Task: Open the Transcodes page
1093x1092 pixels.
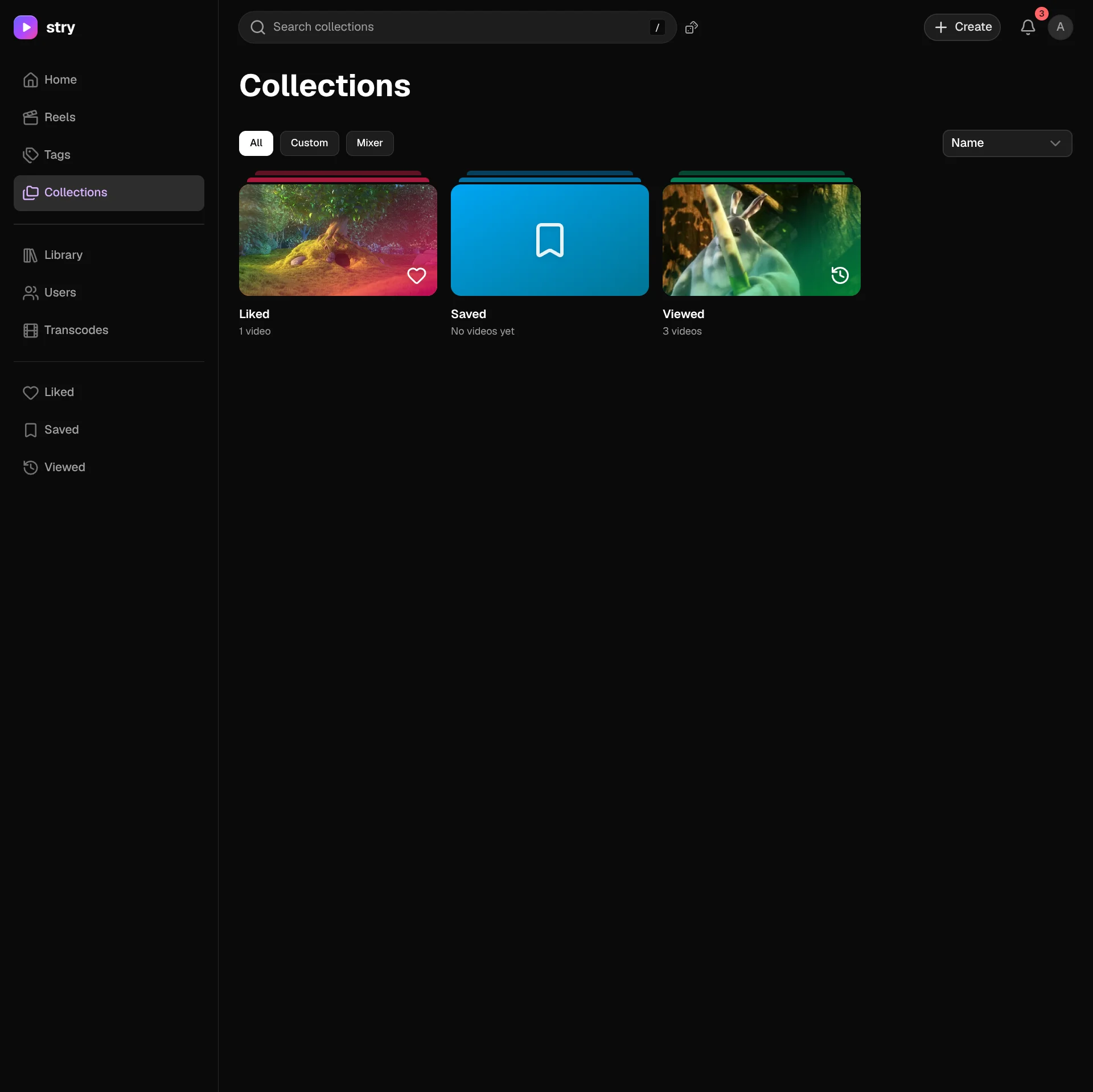Action: point(109,330)
